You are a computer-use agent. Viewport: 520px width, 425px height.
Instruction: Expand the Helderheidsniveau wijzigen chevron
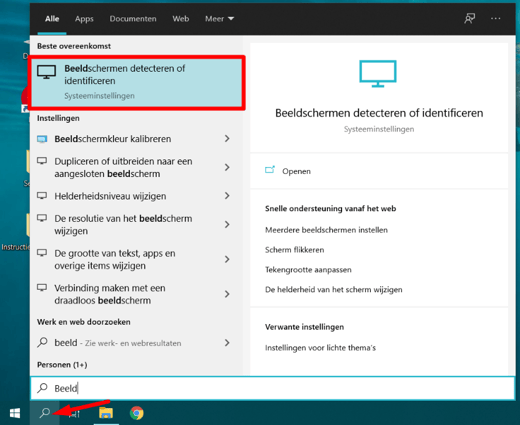point(227,196)
